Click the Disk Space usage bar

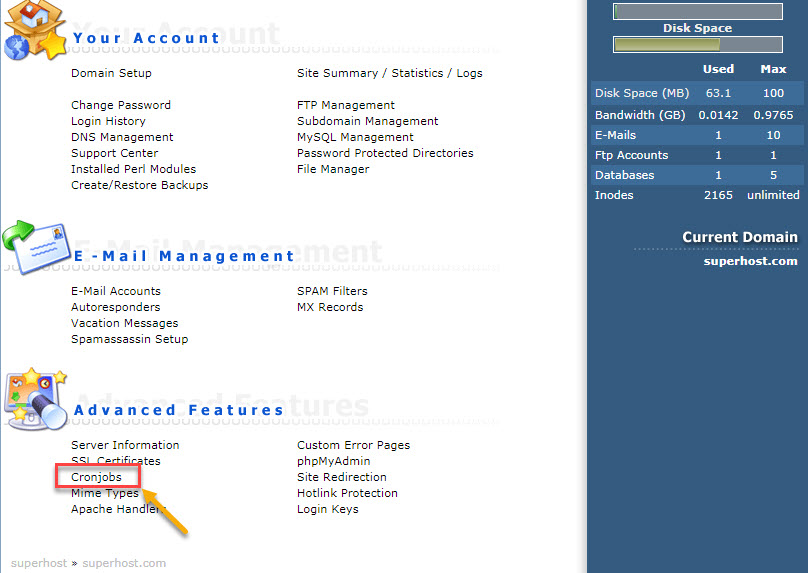(697, 45)
